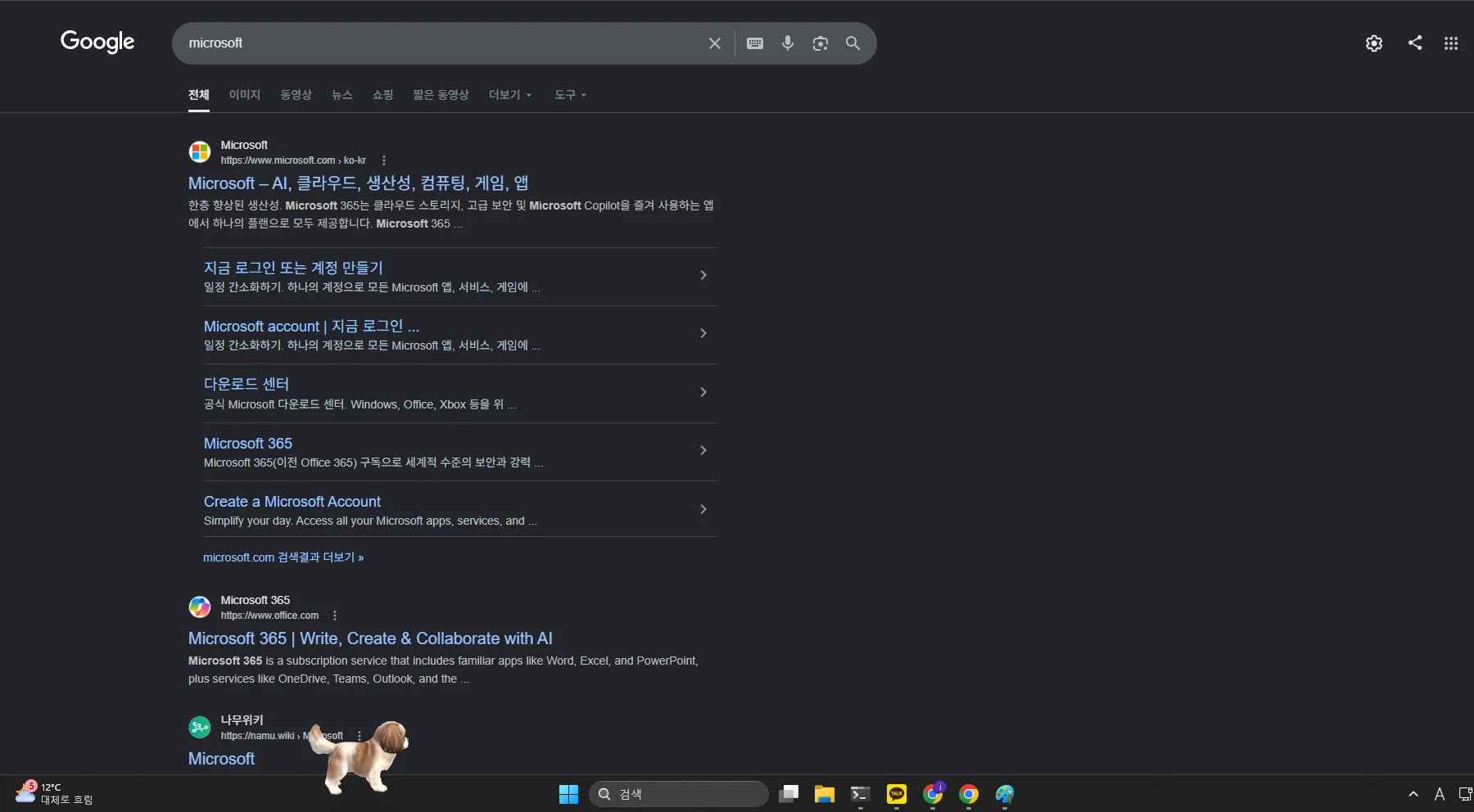Click the input language indicator A
The height and width of the screenshot is (812, 1474).
point(1439,794)
